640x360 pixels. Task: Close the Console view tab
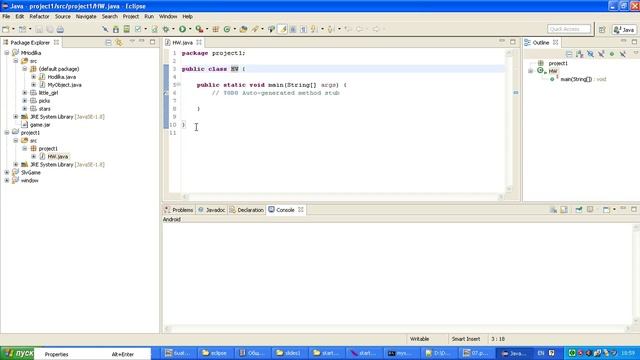pos(301,209)
